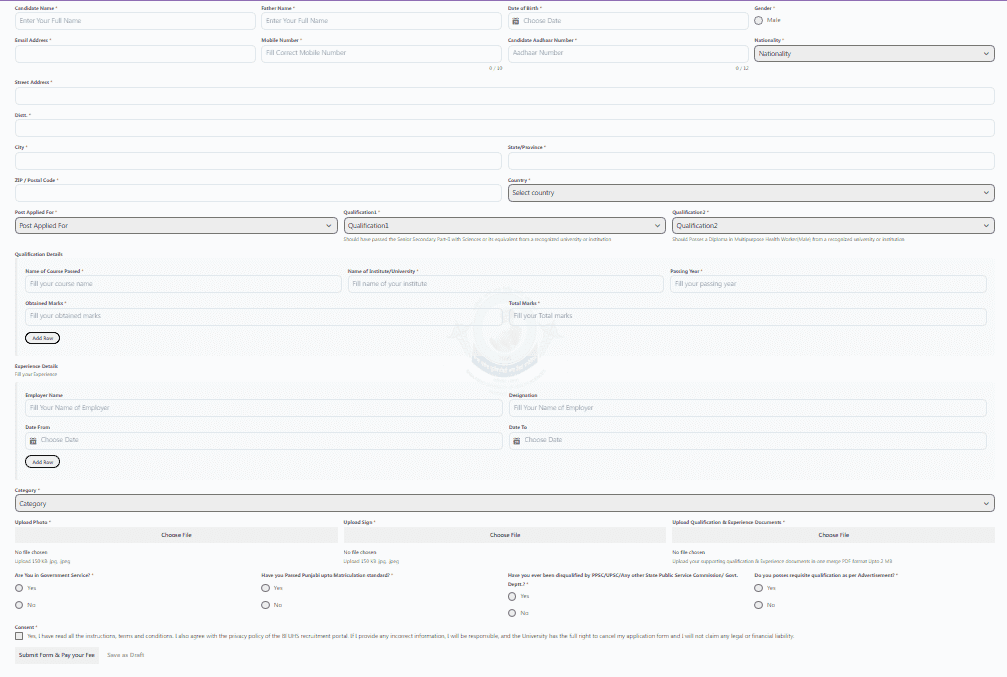Viewport: 1007px width, 677px height.
Task: Select Yes for possessing requisite qualification
Action: pyautogui.click(x=759, y=588)
